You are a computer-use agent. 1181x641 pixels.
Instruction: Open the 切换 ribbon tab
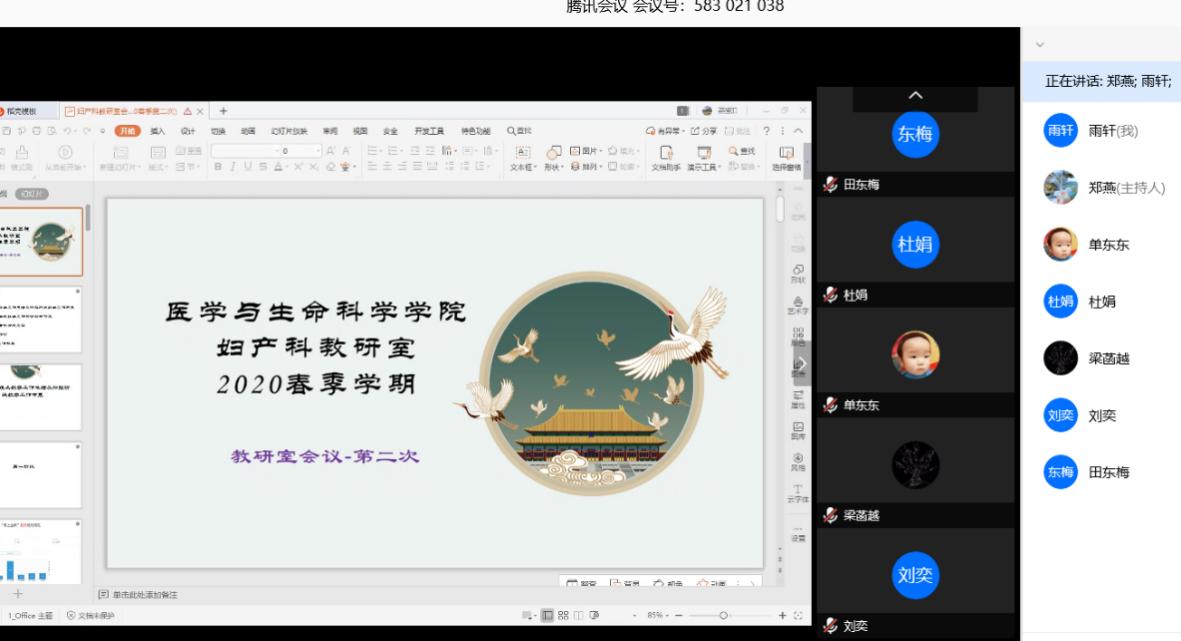218,131
